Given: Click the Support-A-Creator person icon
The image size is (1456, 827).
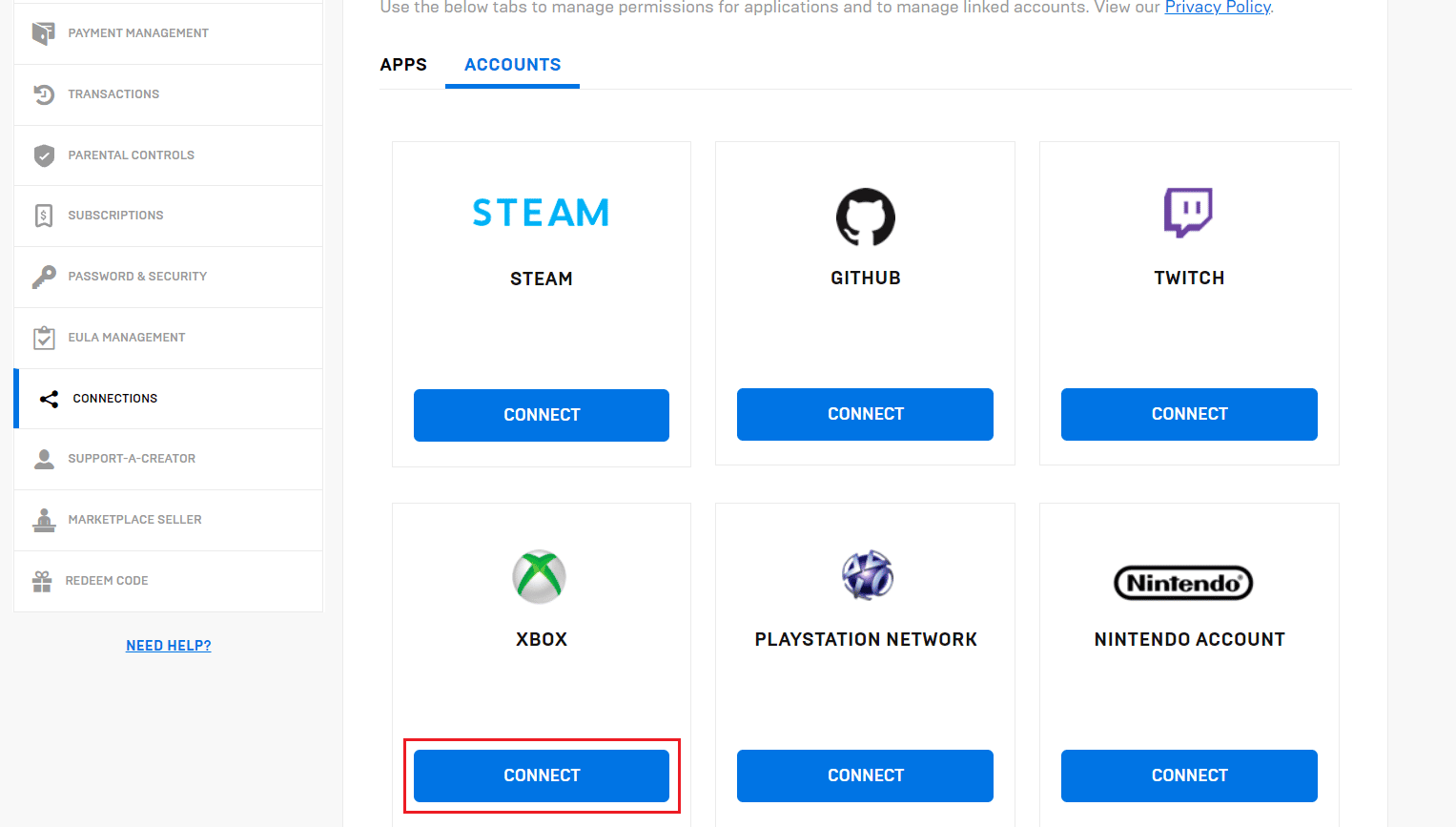Looking at the screenshot, I should 44,459.
